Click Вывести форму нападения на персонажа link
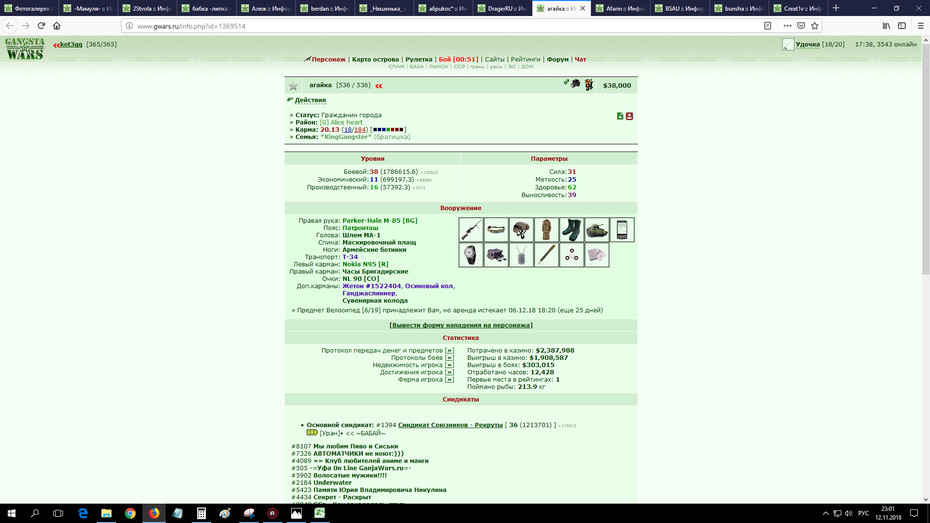 (x=461, y=325)
